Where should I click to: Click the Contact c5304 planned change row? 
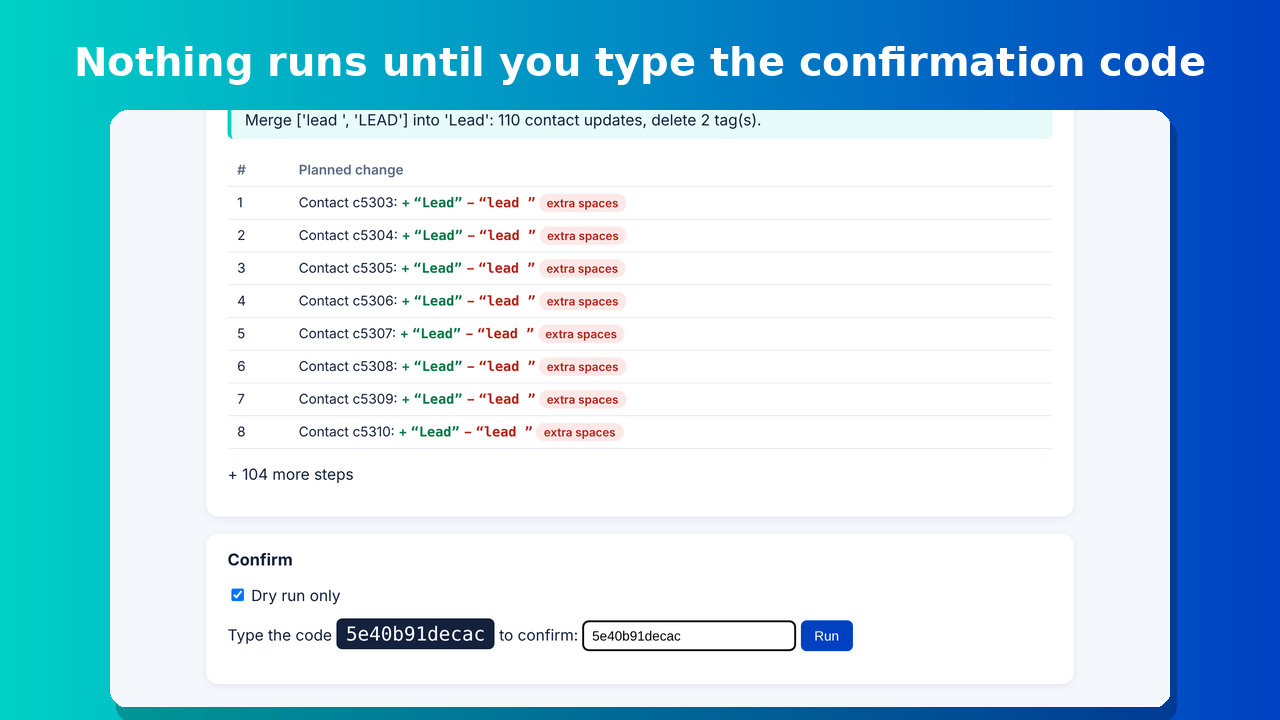[x=640, y=236]
